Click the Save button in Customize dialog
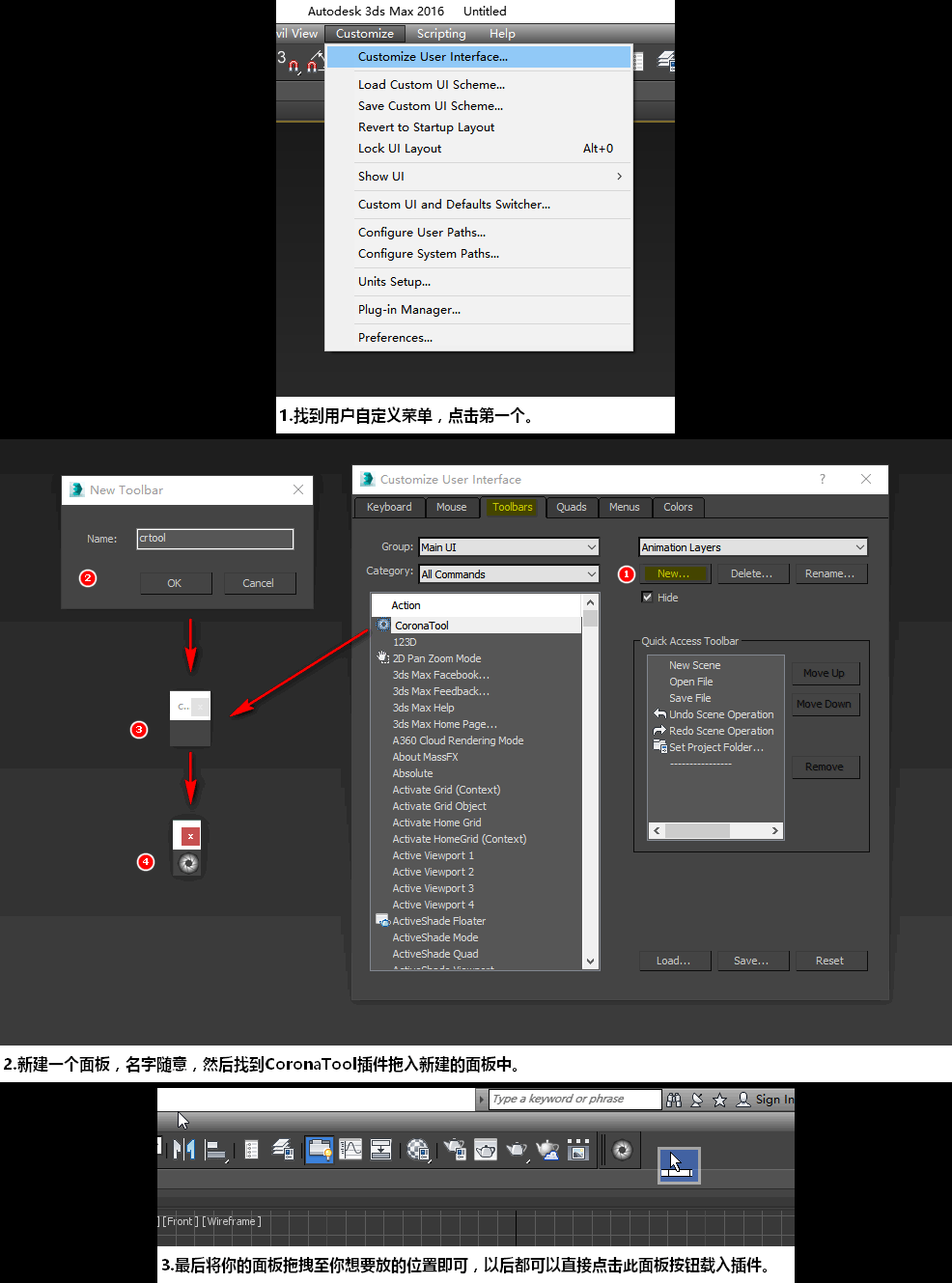The width and height of the screenshot is (952, 1283). 751,961
